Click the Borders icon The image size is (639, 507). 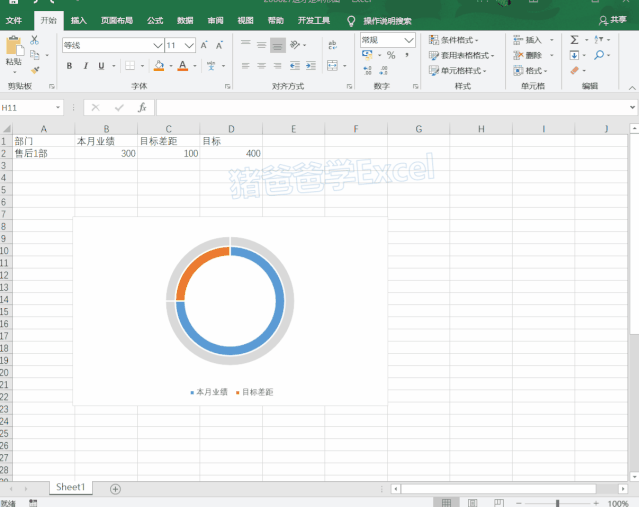tap(130, 66)
